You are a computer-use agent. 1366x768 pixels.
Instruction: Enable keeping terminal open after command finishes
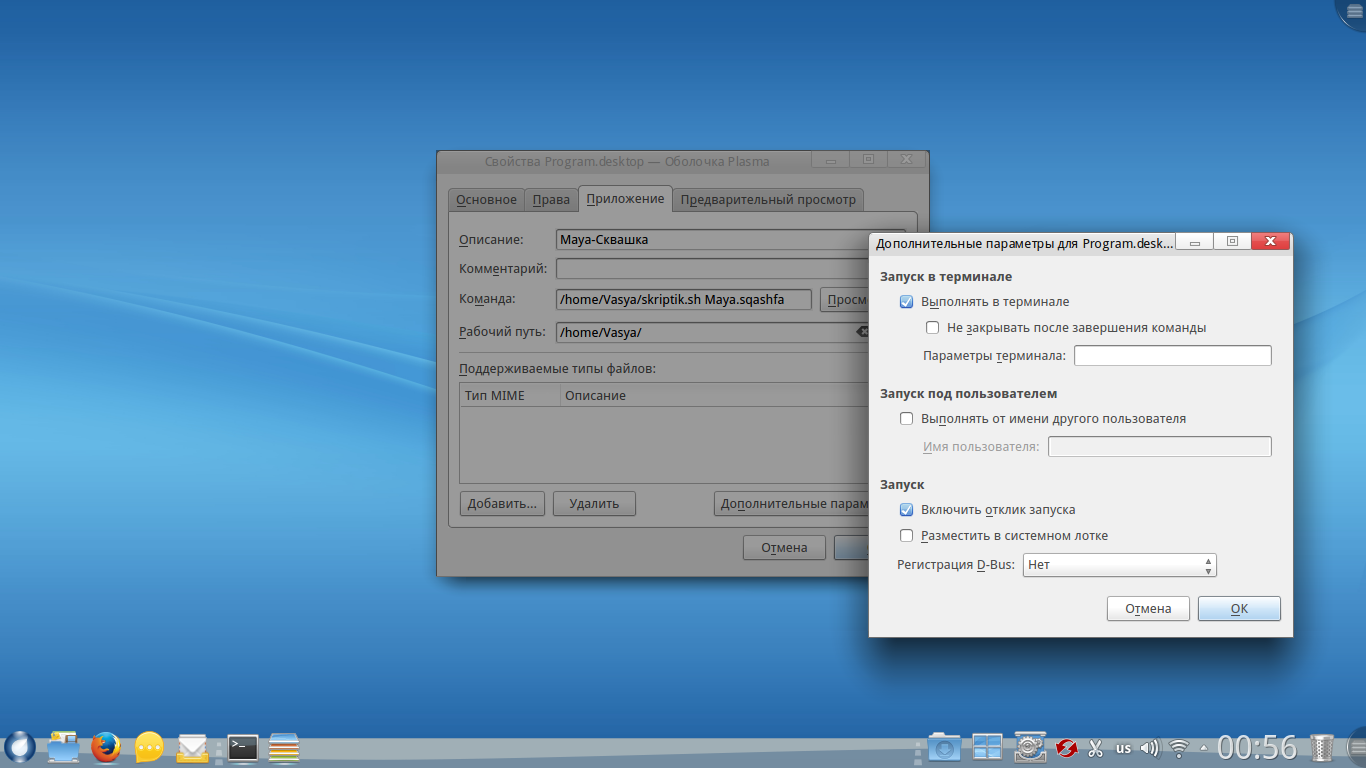pyautogui.click(x=933, y=327)
